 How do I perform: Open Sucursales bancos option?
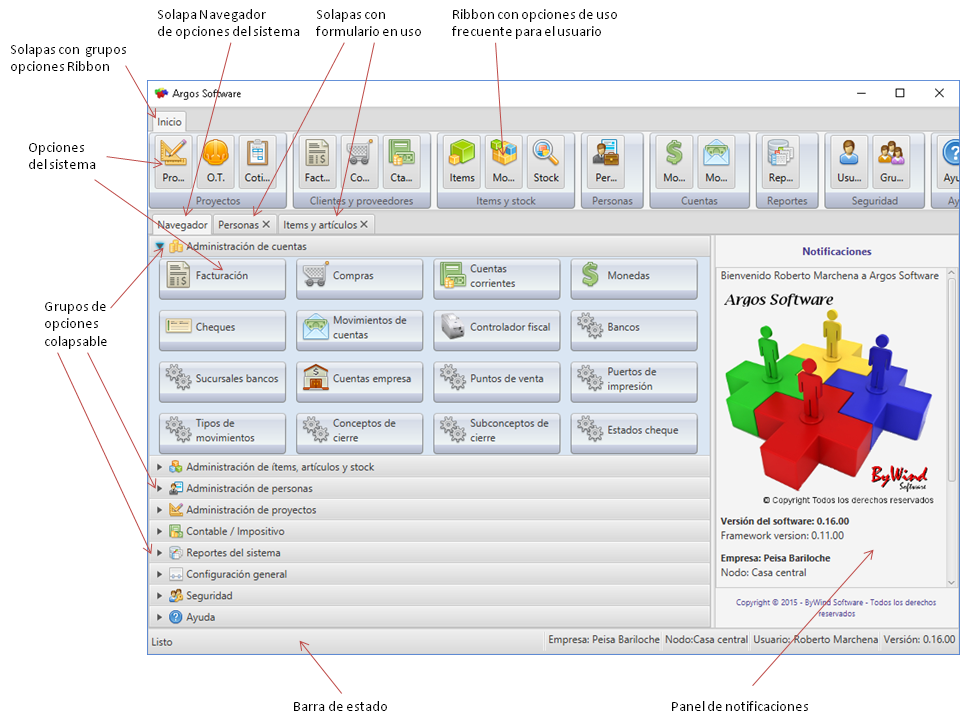point(222,381)
